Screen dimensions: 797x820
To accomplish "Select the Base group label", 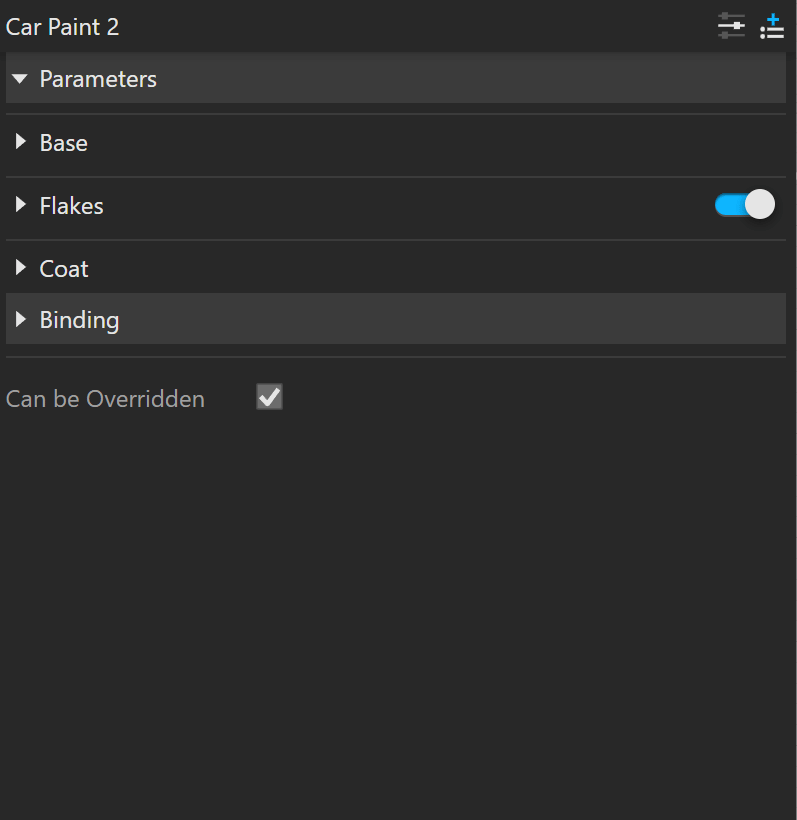I will tap(64, 143).
